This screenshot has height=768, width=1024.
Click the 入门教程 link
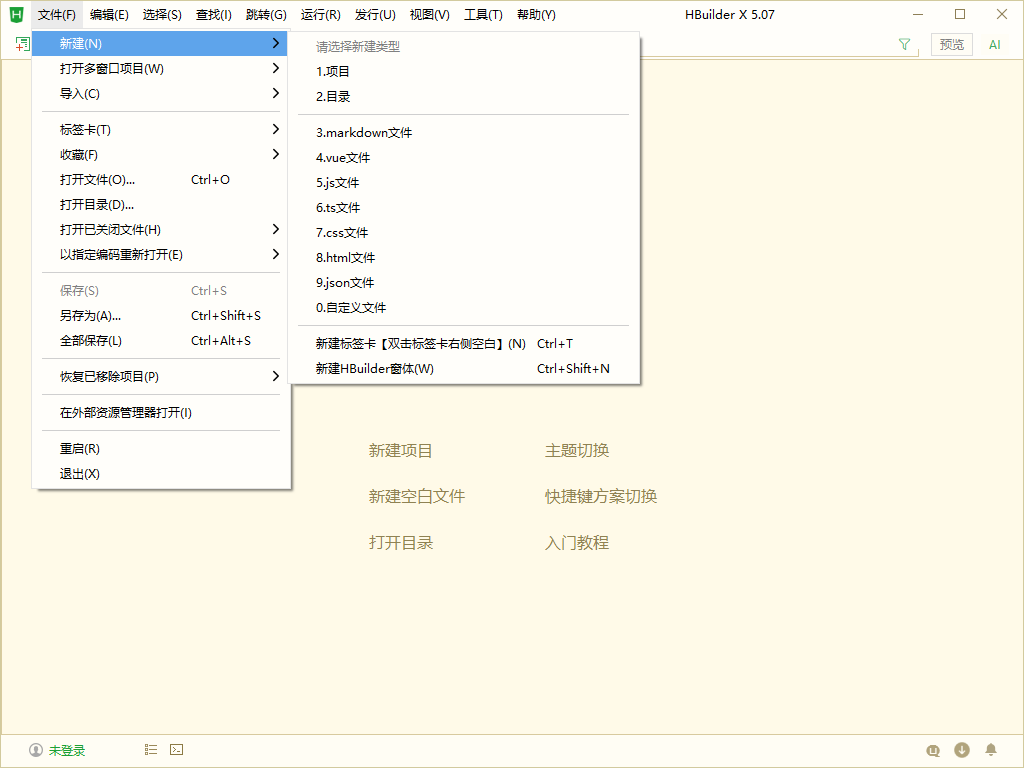[x=577, y=543]
